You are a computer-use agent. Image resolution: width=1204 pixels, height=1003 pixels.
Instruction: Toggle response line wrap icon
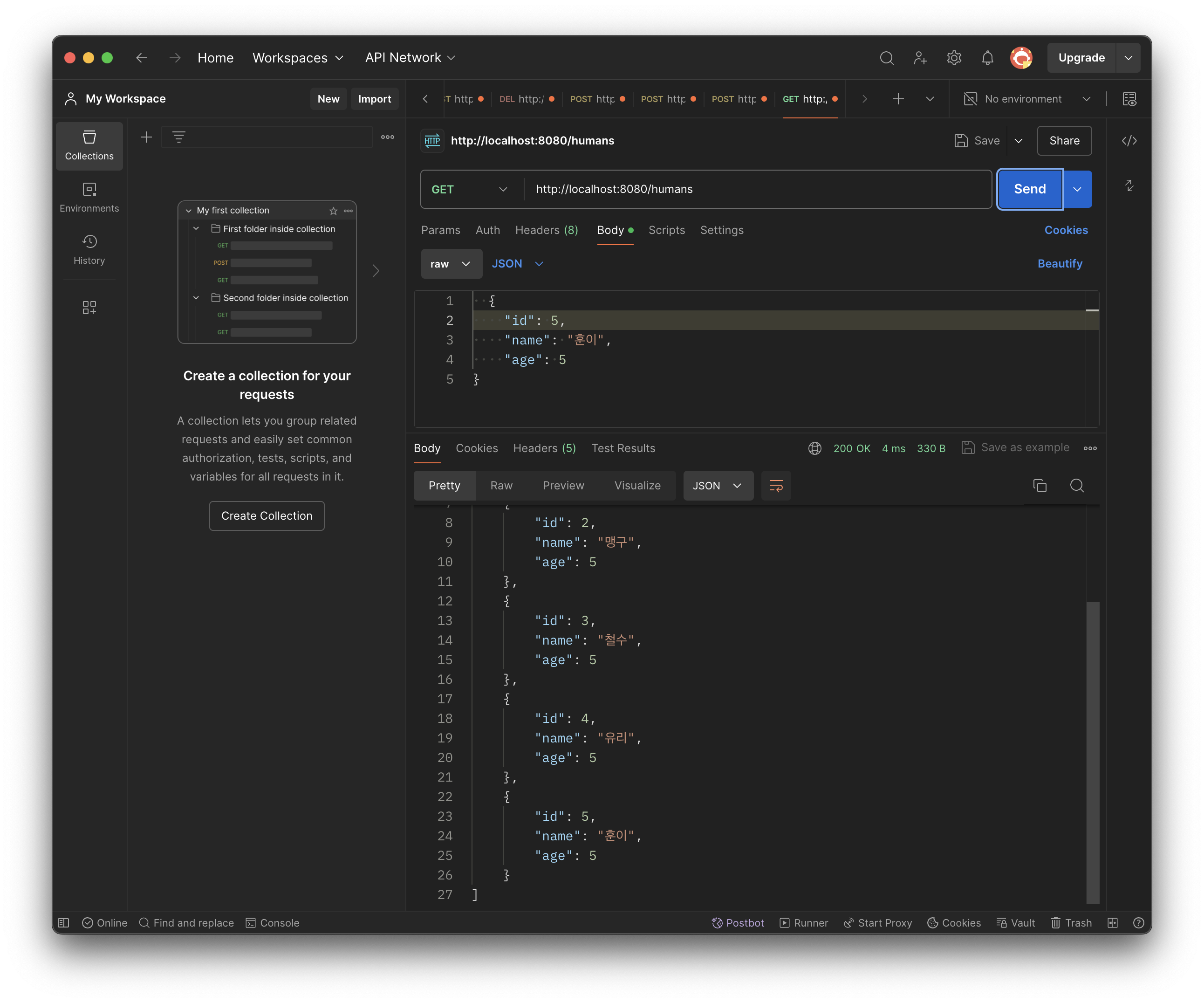pos(776,486)
